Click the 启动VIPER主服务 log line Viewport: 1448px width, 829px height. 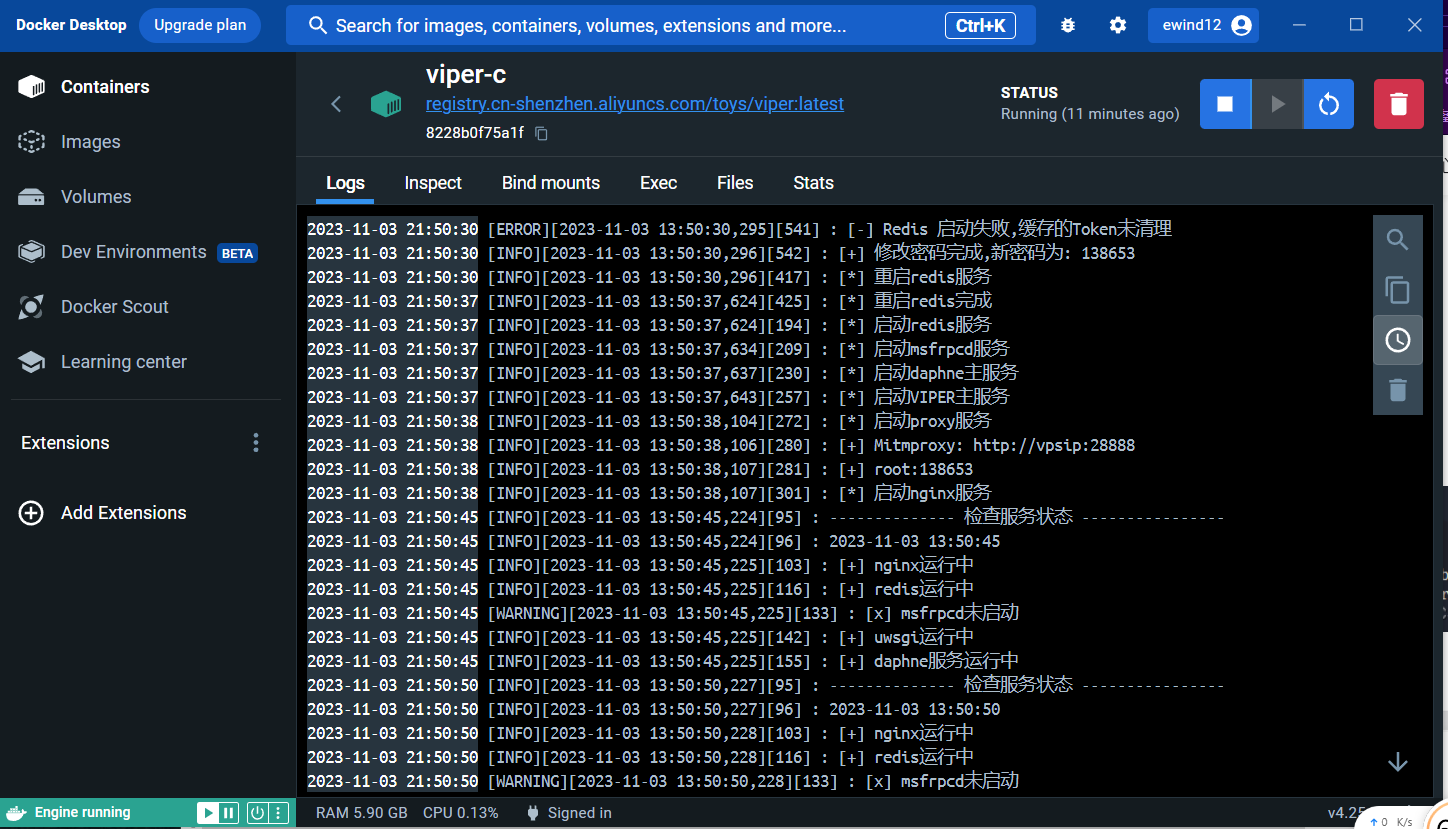[x=658, y=397]
